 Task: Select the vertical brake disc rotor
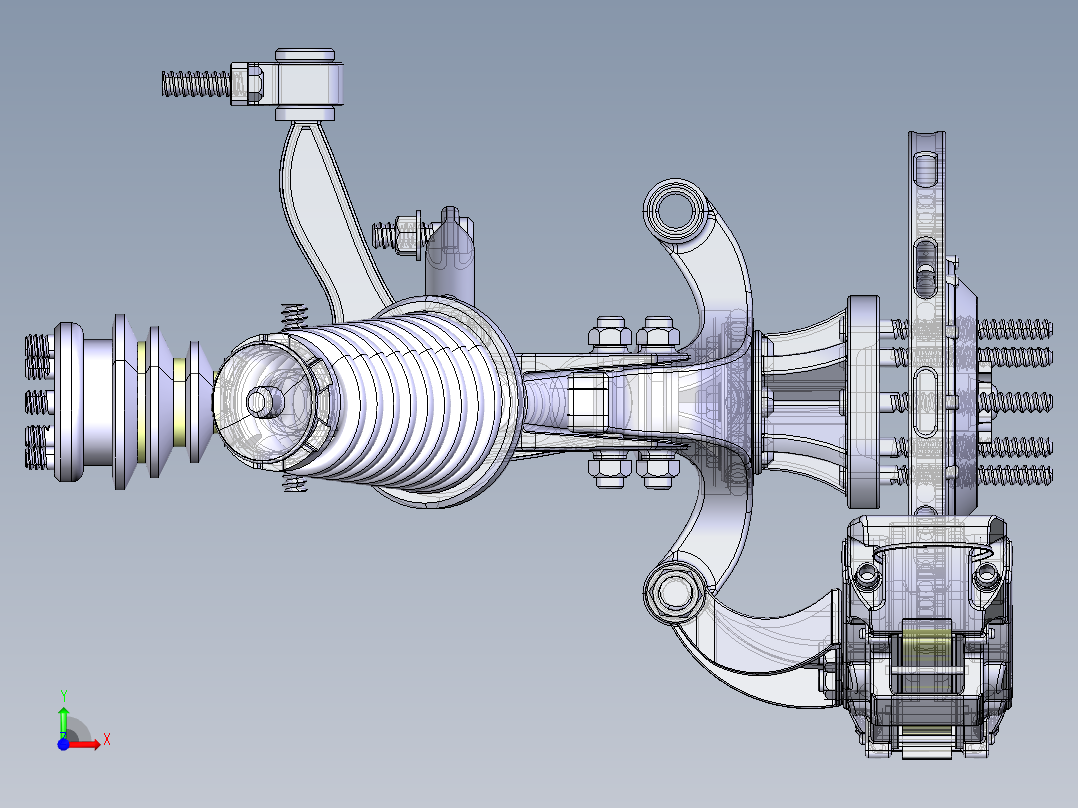[927, 323]
